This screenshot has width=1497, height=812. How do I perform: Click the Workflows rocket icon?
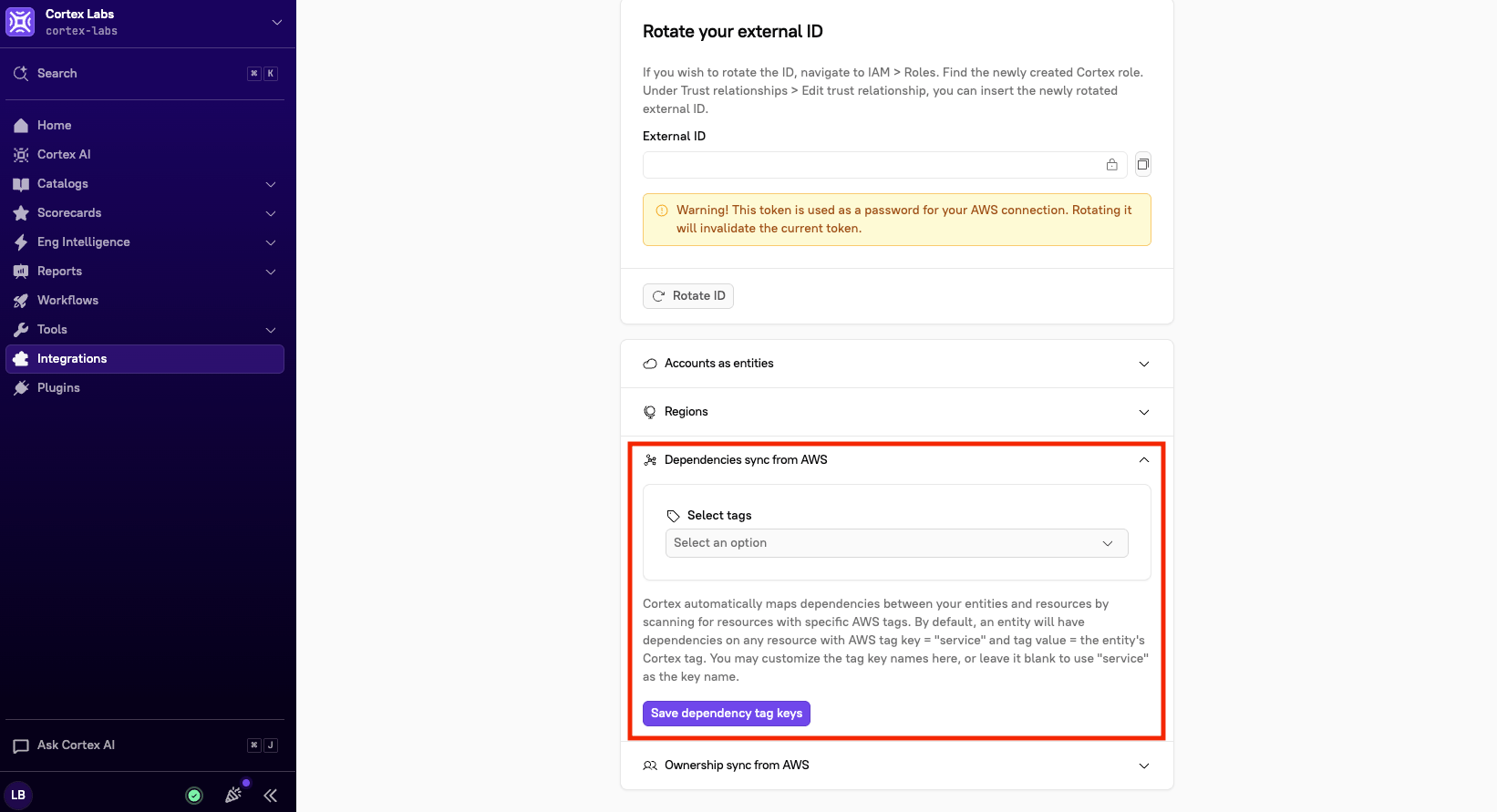point(21,301)
